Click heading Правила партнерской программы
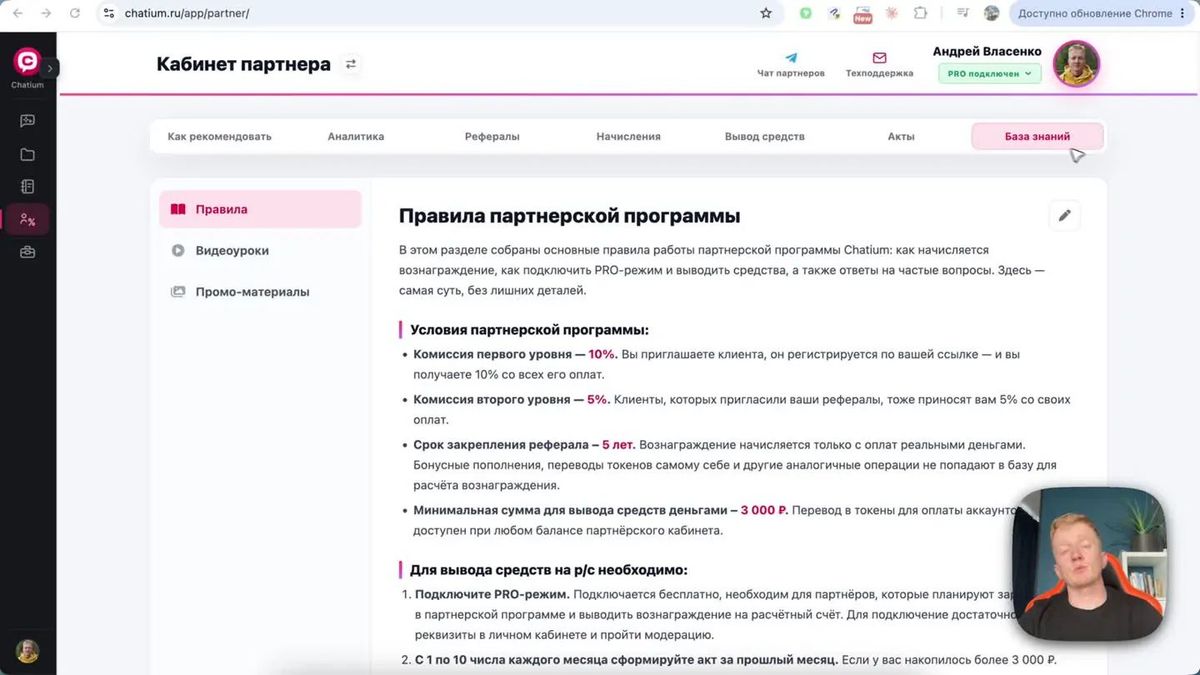 pos(569,216)
